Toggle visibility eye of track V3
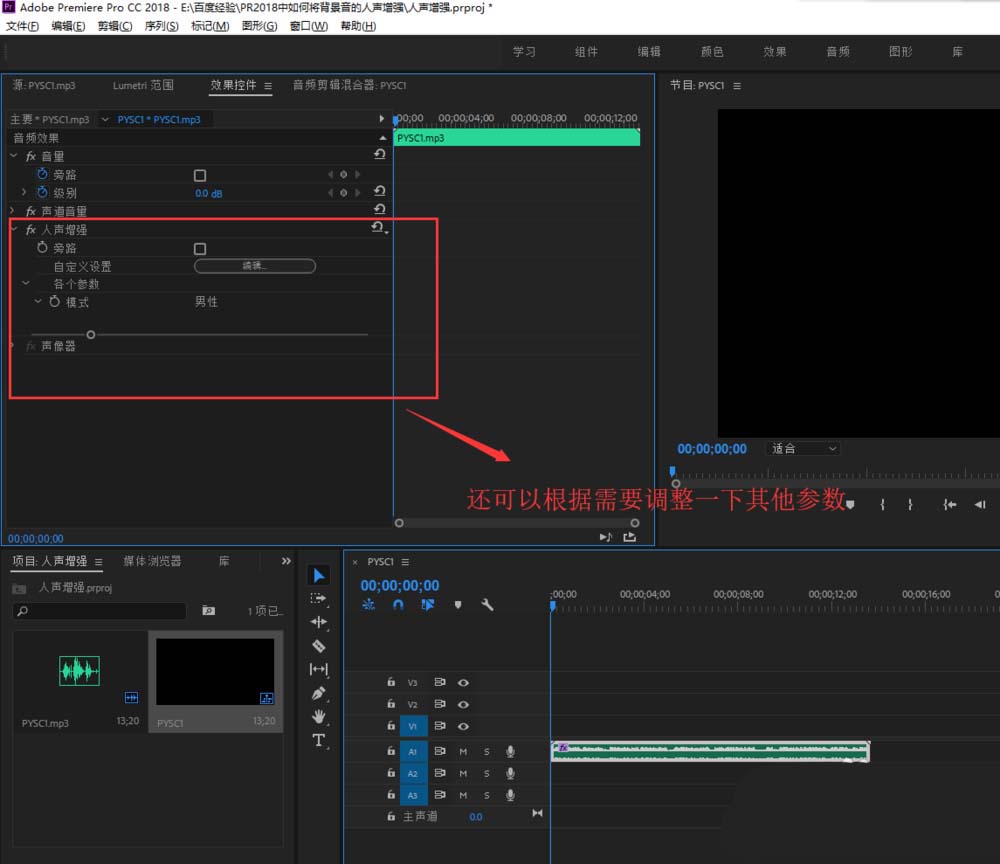This screenshot has height=864, width=1000. click(x=464, y=683)
